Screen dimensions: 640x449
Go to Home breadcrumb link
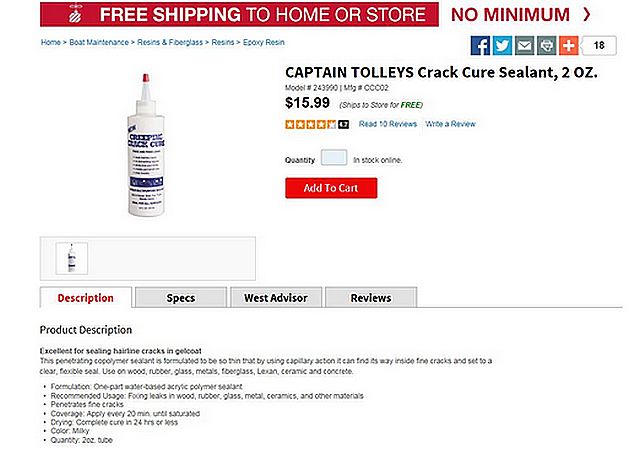(51, 43)
